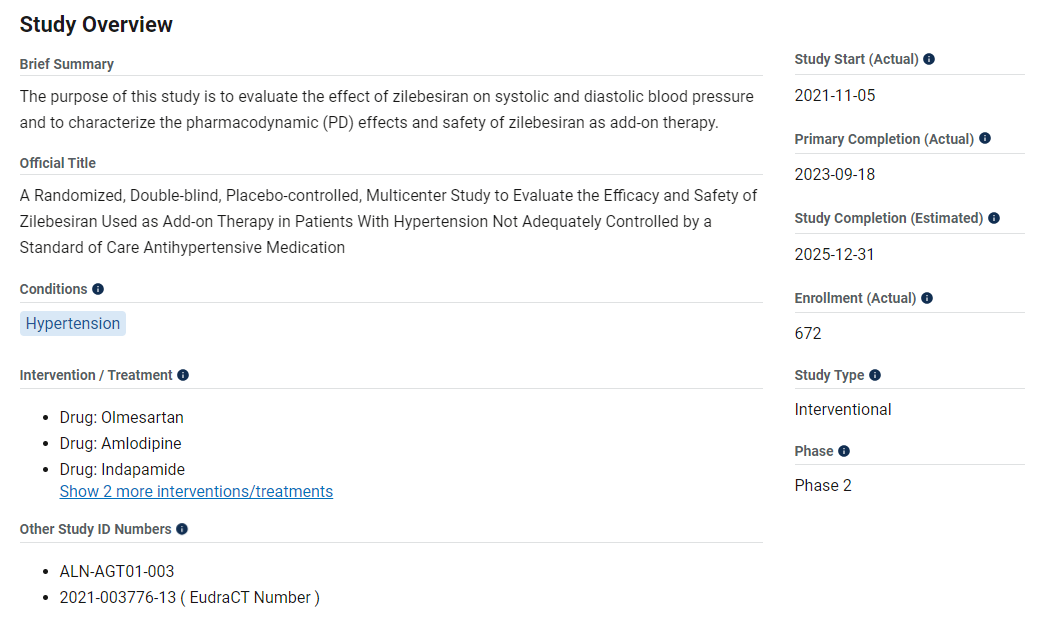This screenshot has width=1054, height=621.
Task: Open info icon next to Conditions
Action: coord(98,289)
